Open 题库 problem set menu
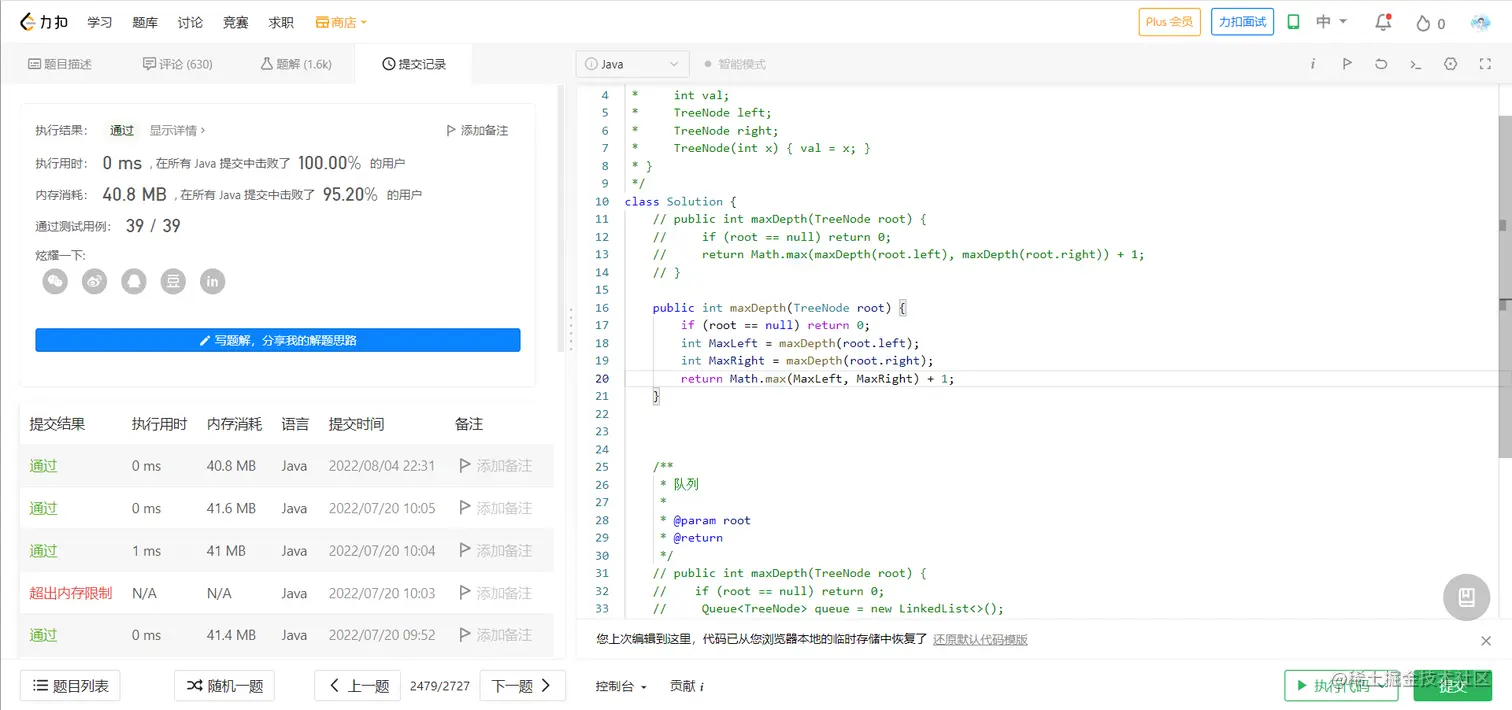 pos(145,22)
